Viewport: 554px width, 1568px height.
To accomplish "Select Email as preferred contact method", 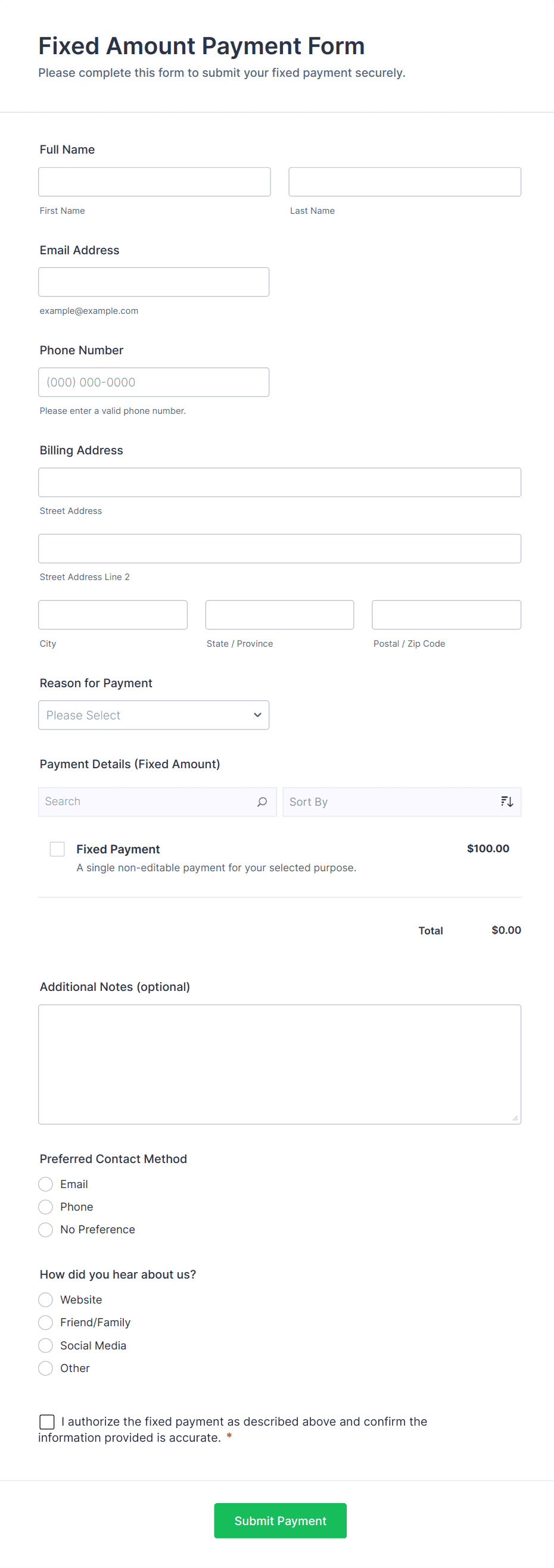I will tap(46, 1184).
